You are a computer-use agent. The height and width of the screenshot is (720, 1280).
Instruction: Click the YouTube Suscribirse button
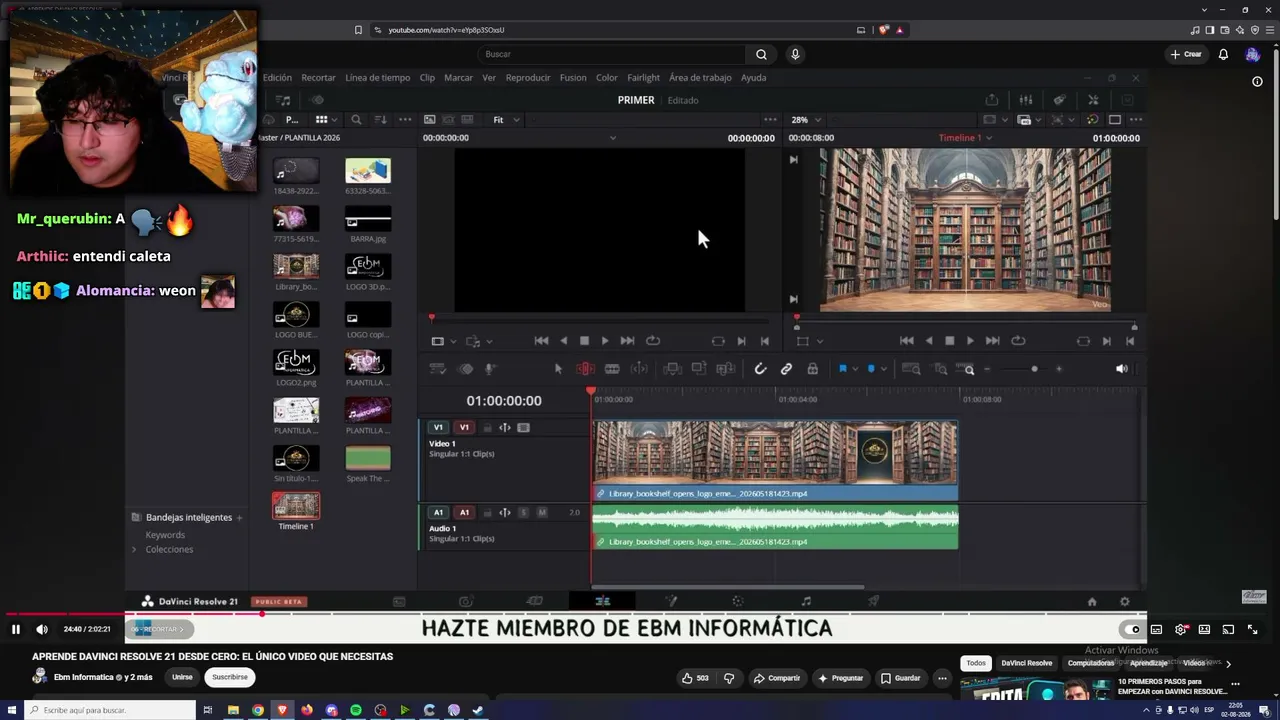click(229, 677)
